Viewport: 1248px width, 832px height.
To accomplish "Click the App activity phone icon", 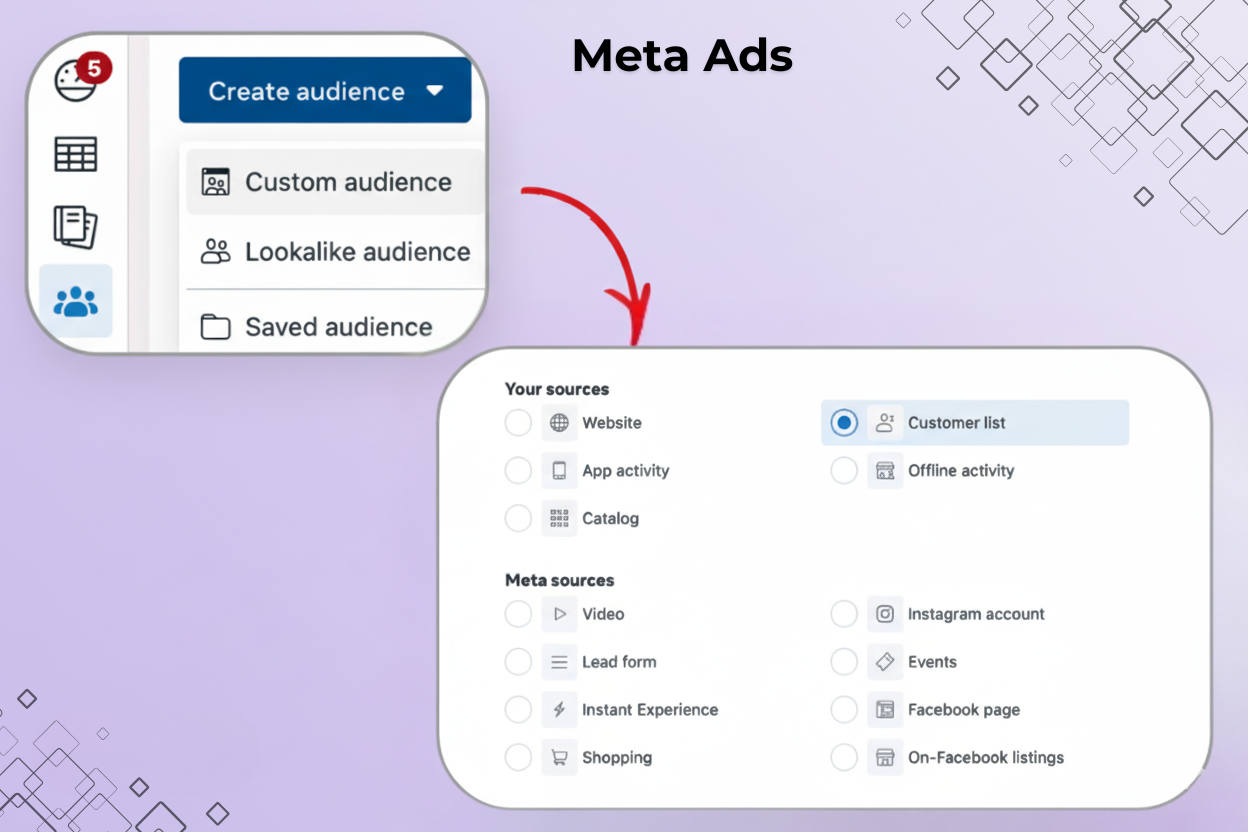I will pos(559,471).
